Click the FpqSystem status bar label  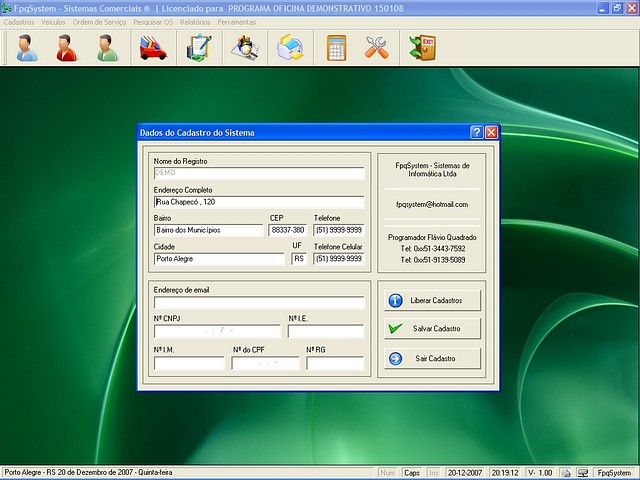tap(614, 473)
